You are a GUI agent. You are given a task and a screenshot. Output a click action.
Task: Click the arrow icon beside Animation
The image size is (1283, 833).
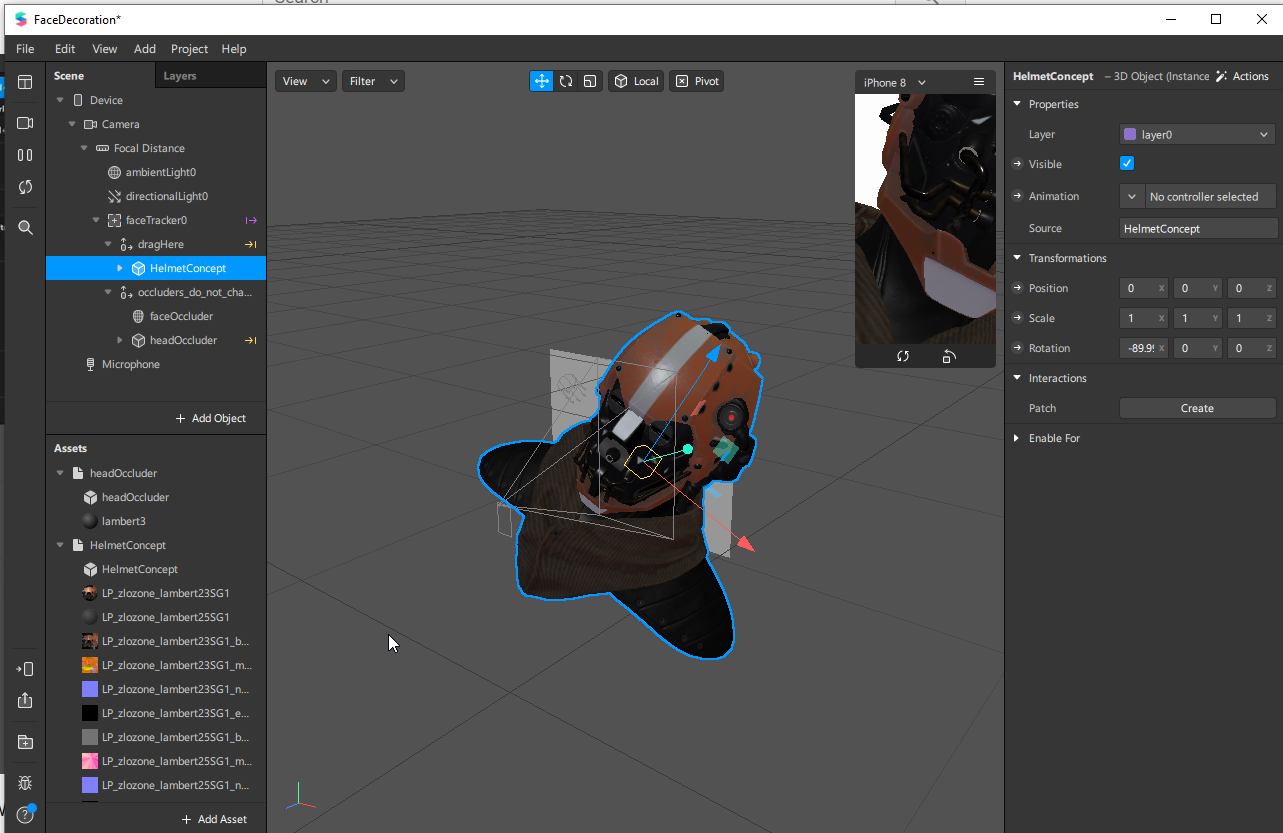coord(1017,196)
